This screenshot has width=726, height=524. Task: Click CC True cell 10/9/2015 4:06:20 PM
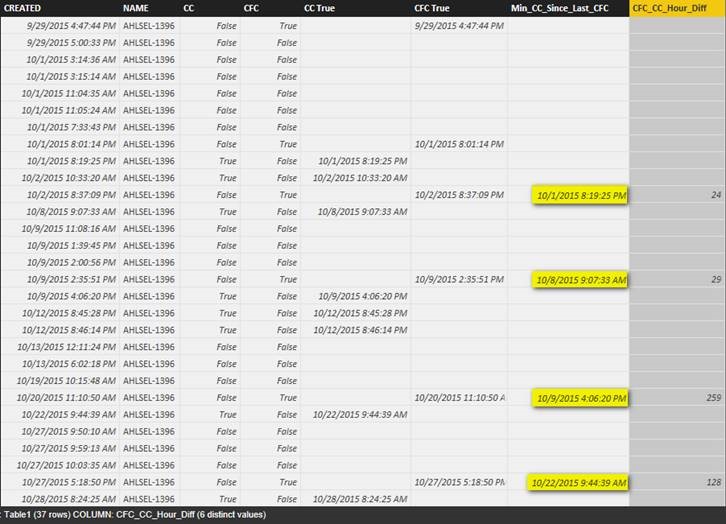(x=363, y=296)
